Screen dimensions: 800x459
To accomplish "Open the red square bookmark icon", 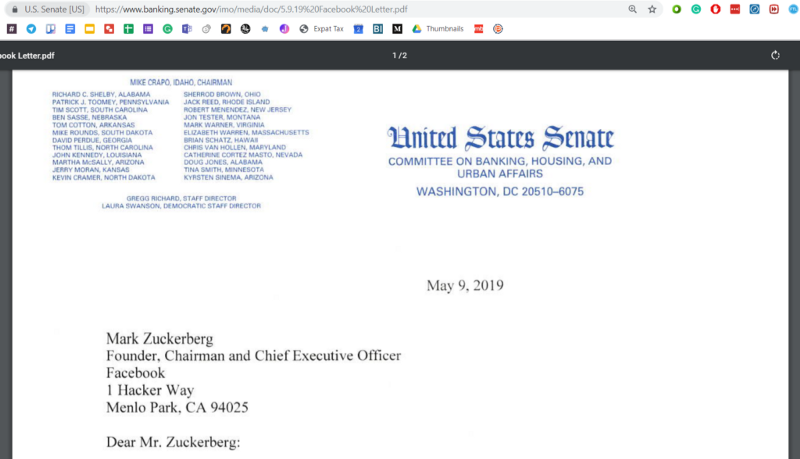I will point(109,29).
